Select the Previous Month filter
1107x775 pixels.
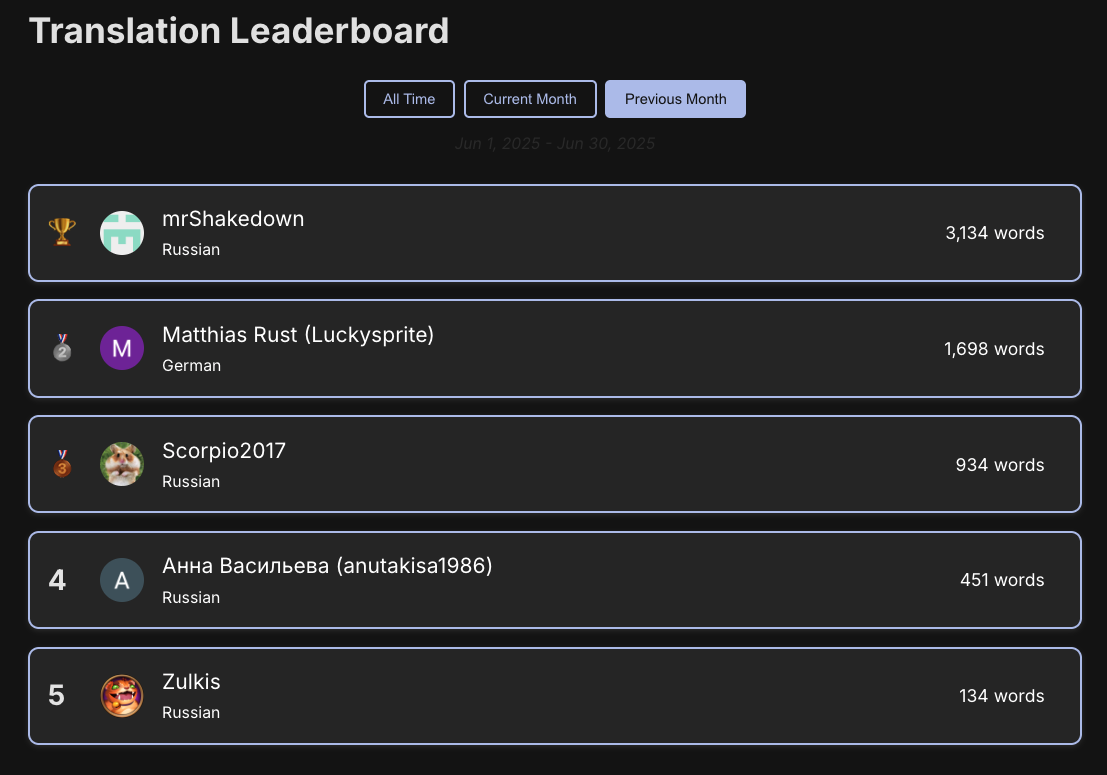675,99
